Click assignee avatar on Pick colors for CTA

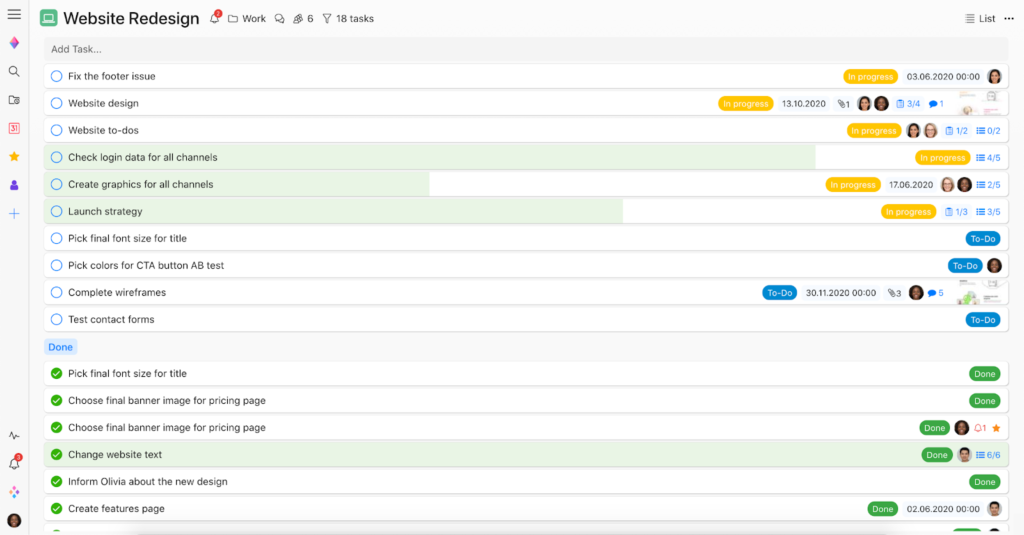pos(994,265)
